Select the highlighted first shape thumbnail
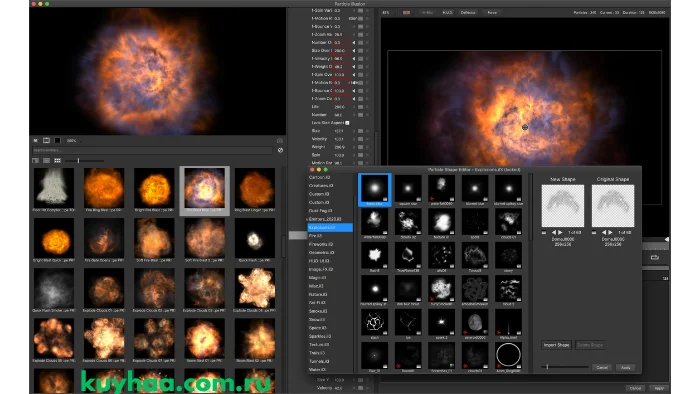This screenshot has width=700, height=394. coord(375,190)
